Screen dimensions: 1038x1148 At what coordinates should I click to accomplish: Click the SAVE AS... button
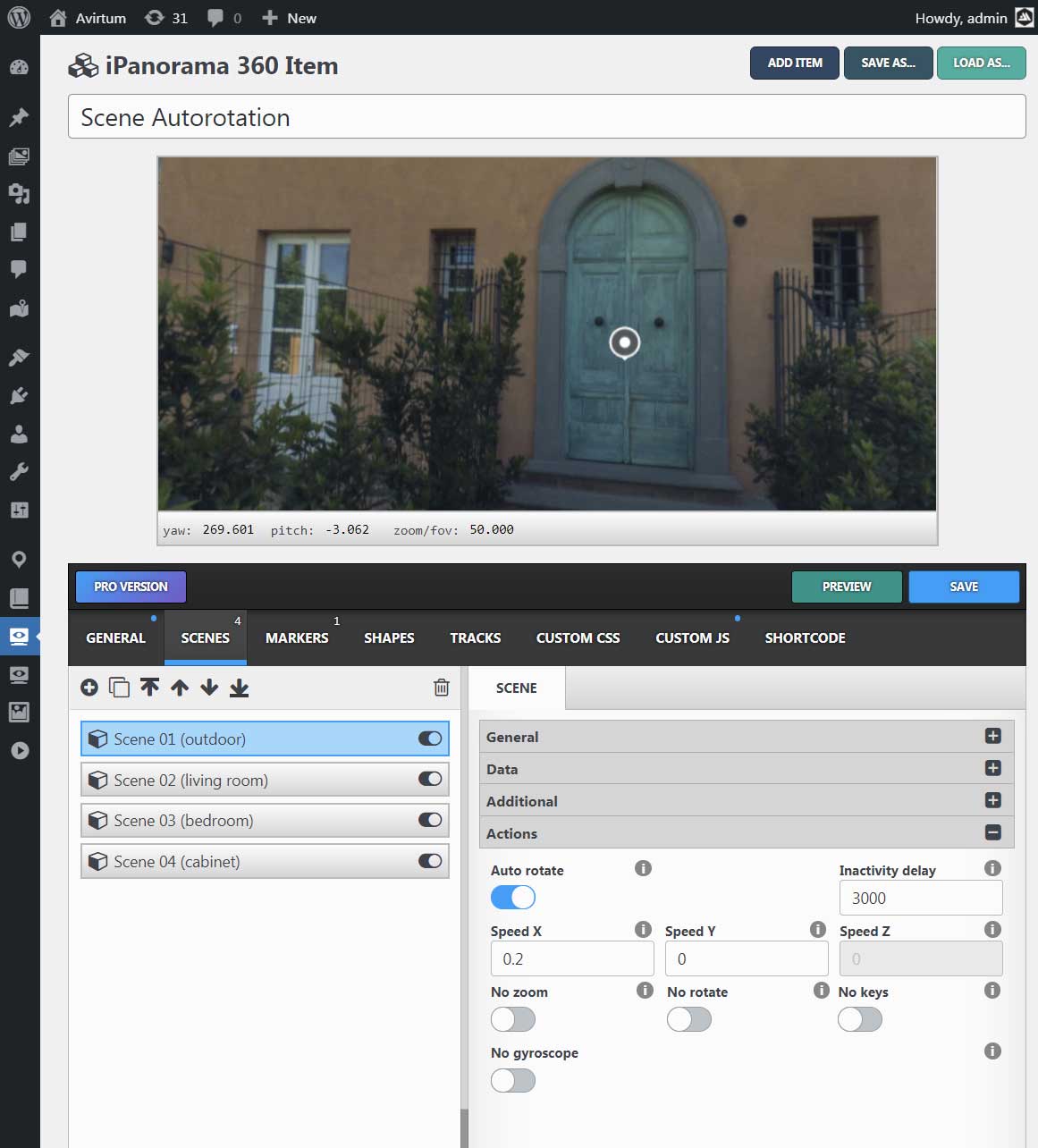click(x=888, y=63)
